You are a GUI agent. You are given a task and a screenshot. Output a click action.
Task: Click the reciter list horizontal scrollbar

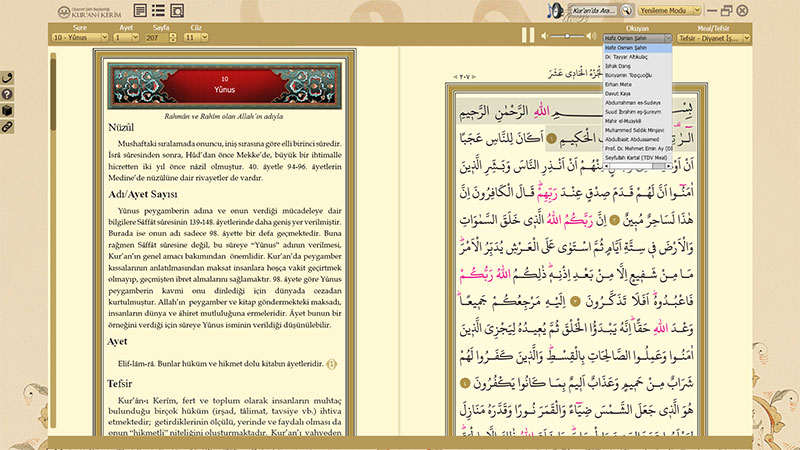click(637, 166)
